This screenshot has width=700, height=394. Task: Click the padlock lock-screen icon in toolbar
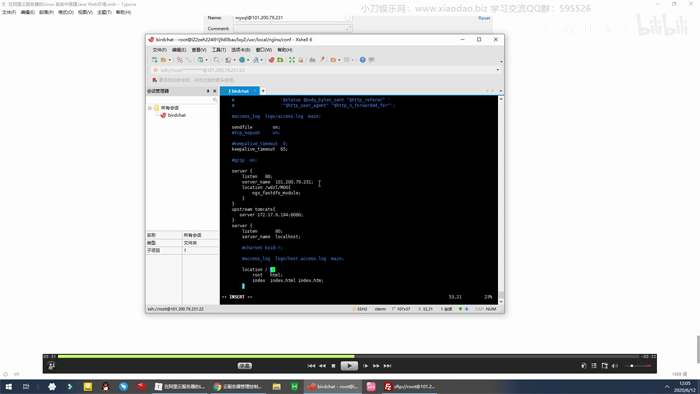pos(301,60)
